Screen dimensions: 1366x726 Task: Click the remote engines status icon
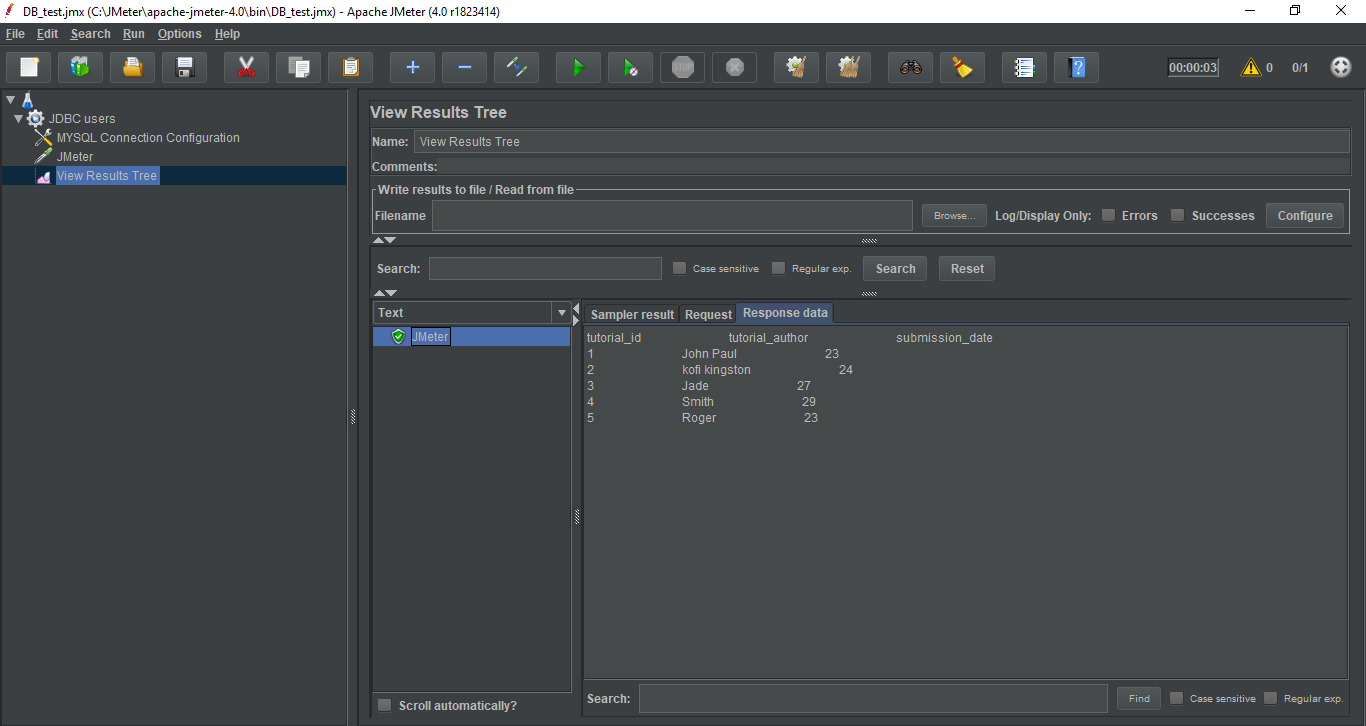(1341, 68)
